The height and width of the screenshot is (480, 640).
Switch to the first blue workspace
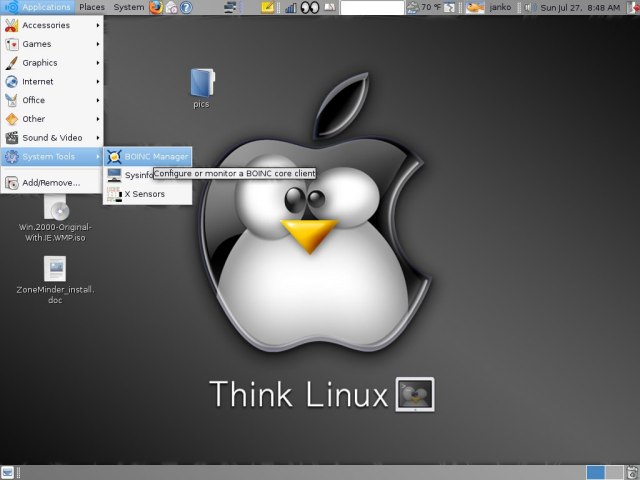[596, 473]
